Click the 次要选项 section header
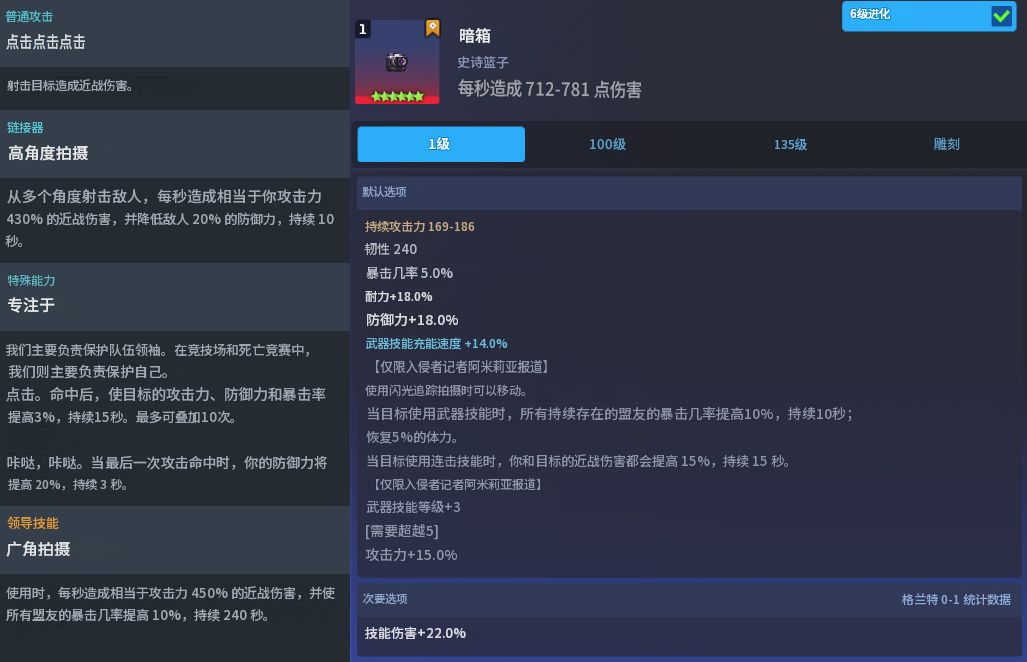1027x662 pixels. (689, 598)
